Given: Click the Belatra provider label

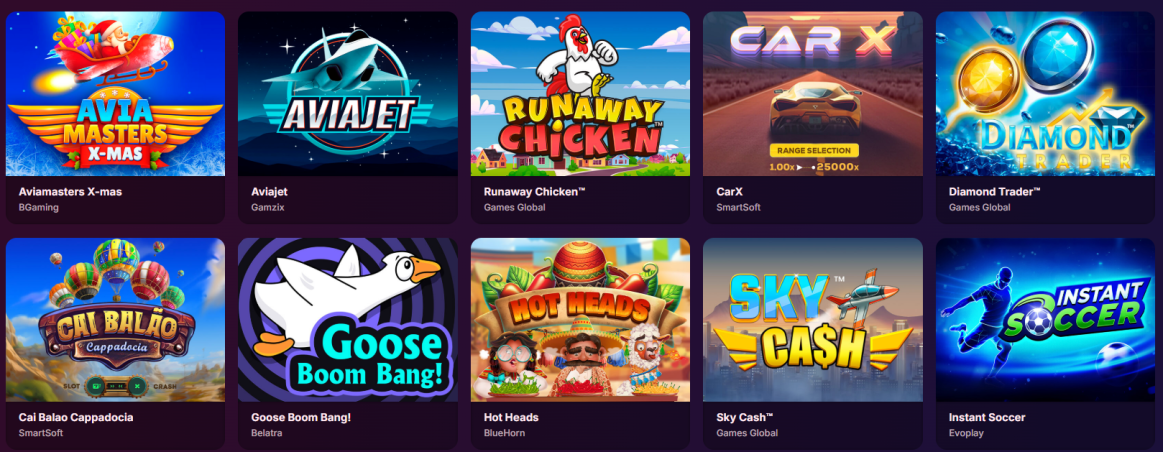Looking at the screenshot, I should pos(267,433).
